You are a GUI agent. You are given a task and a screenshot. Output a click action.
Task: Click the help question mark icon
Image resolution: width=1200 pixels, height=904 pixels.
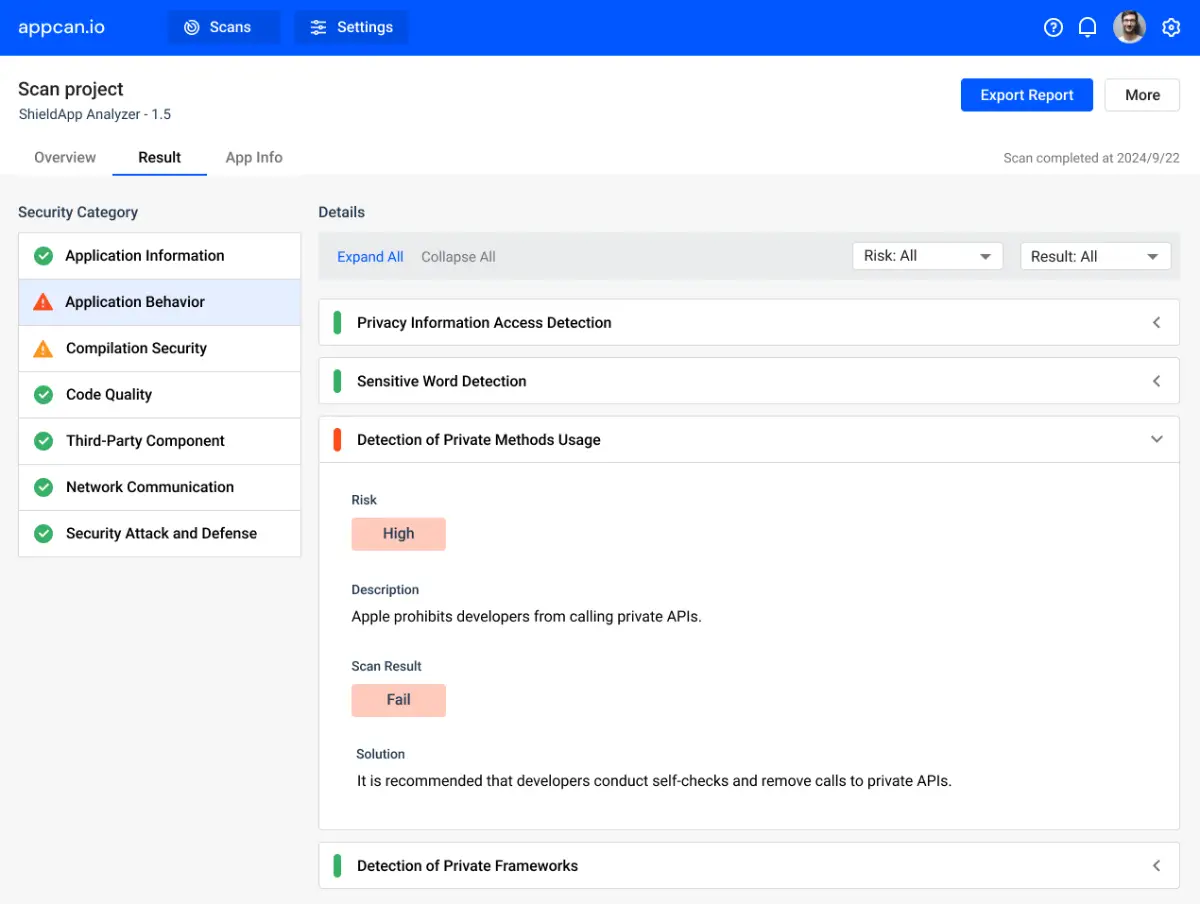[1053, 28]
